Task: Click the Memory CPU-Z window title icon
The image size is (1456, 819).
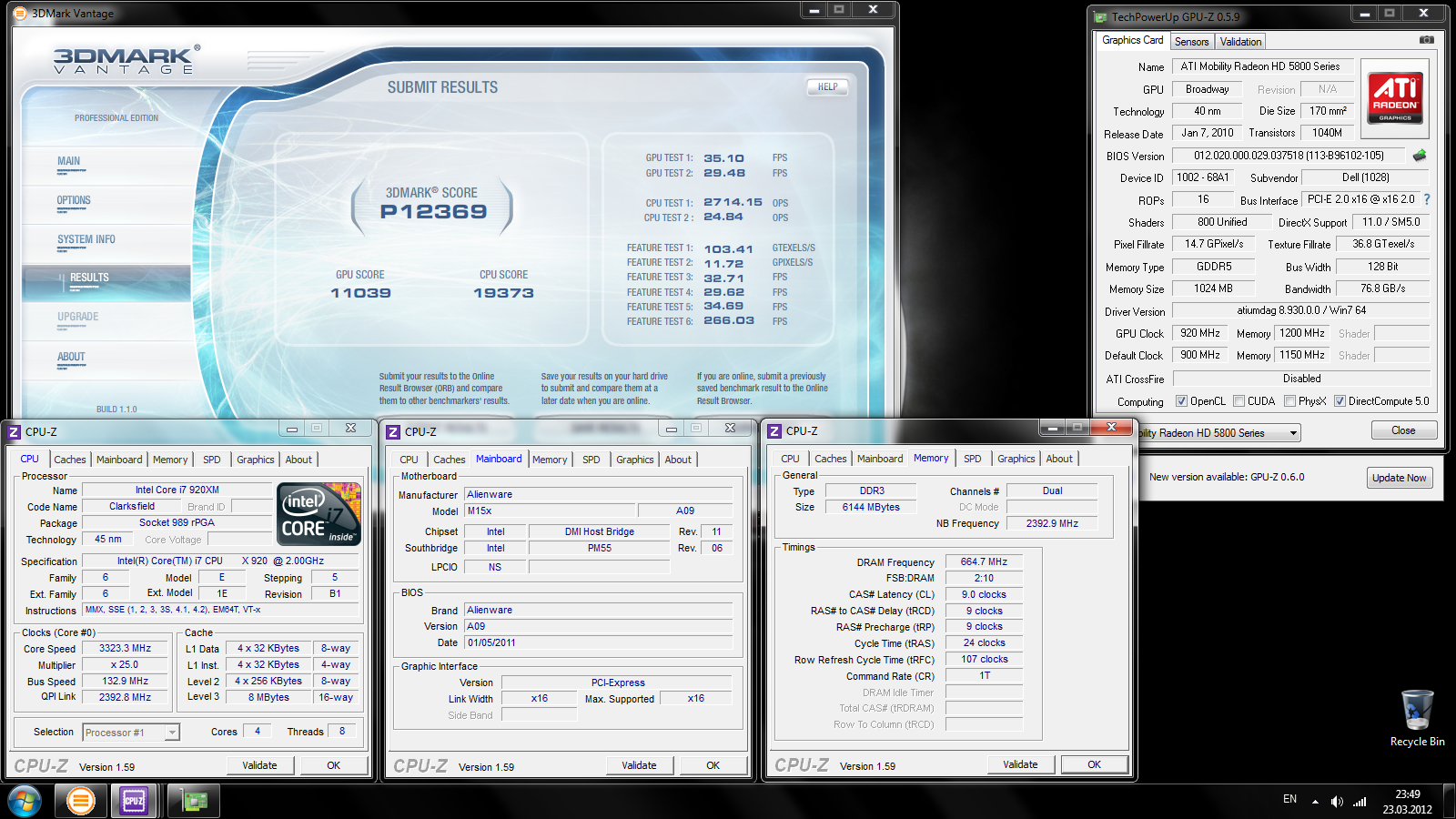Action: click(774, 430)
